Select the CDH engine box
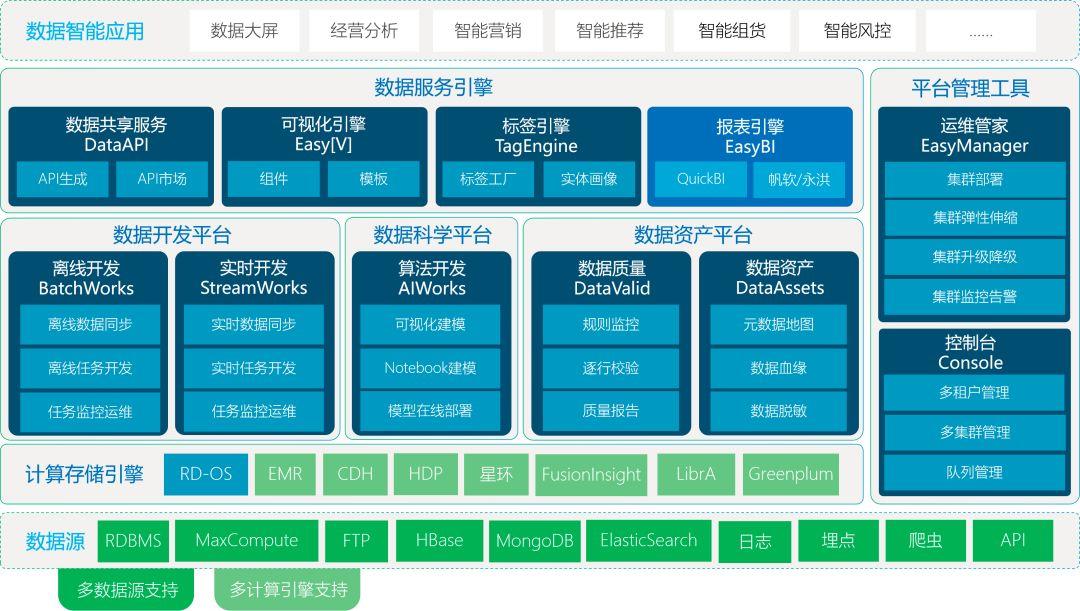This screenshot has height=611, width=1080. (x=355, y=474)
